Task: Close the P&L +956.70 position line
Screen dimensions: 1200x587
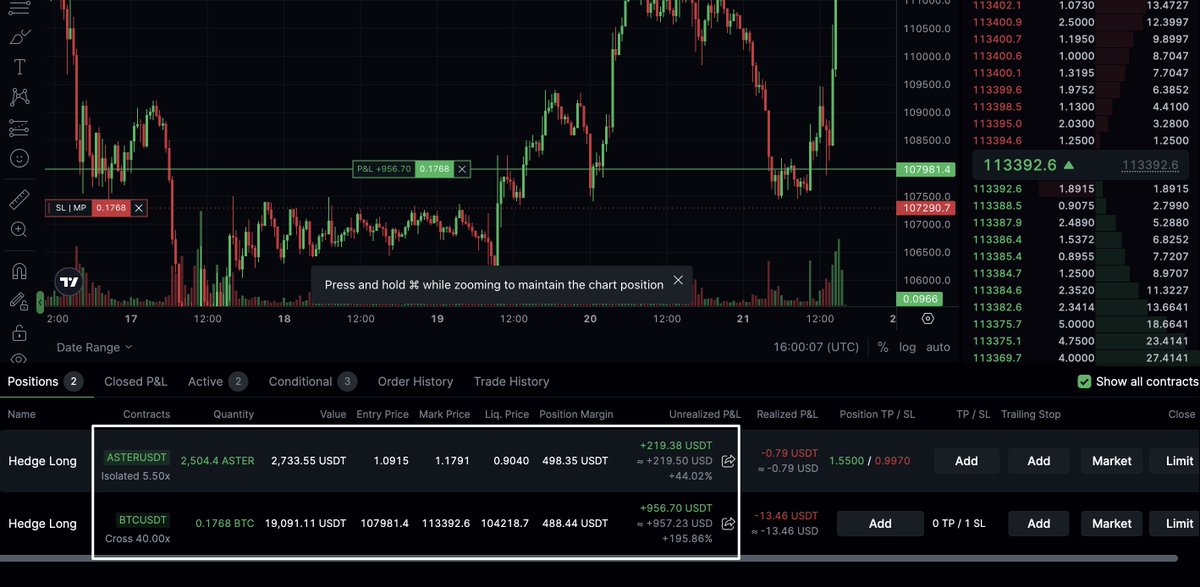Action: click(x=462, y=170)
